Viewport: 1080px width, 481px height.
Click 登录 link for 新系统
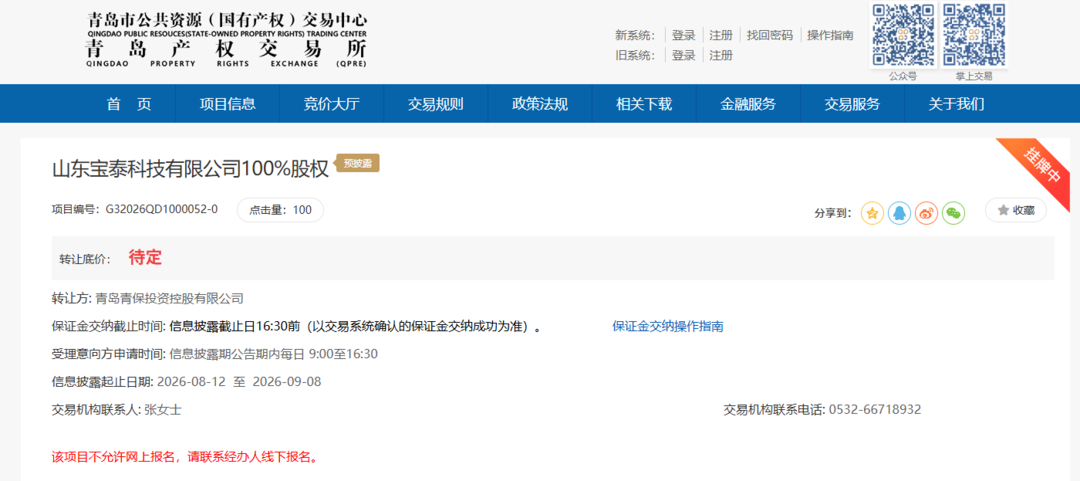[683, 35]
